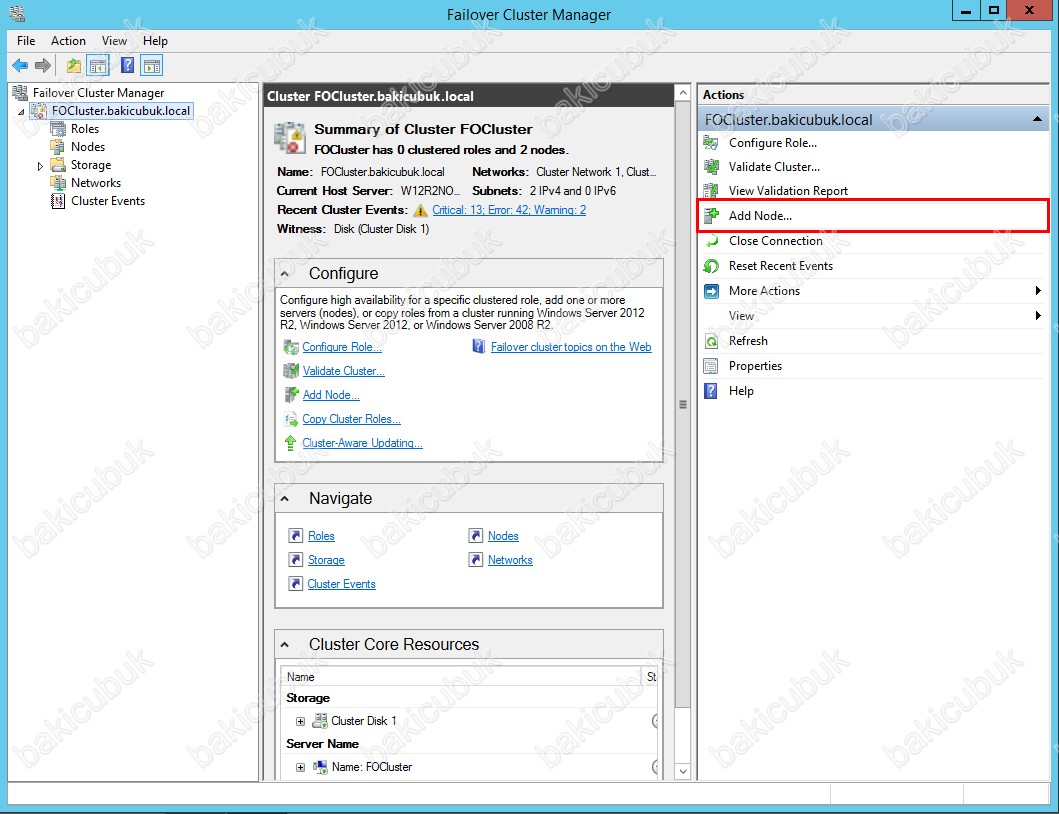1059x814 pixels.
Task: Collapse the FOCluster.bakicubuk.local actions group
Action: point(1037,120)
